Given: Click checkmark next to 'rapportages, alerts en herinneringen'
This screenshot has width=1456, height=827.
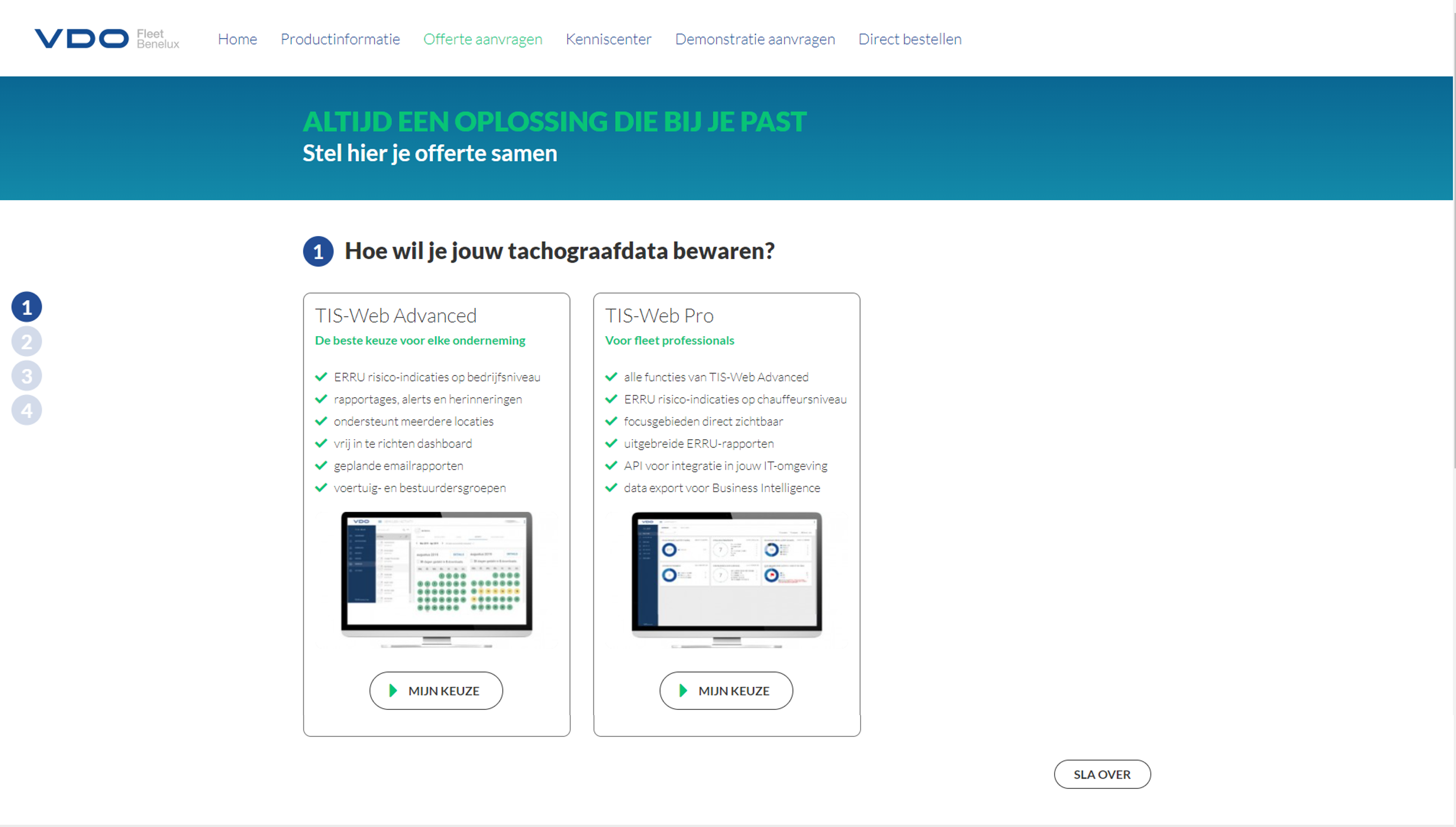Looking at the screenshot, I should click(x=321, y=399).
